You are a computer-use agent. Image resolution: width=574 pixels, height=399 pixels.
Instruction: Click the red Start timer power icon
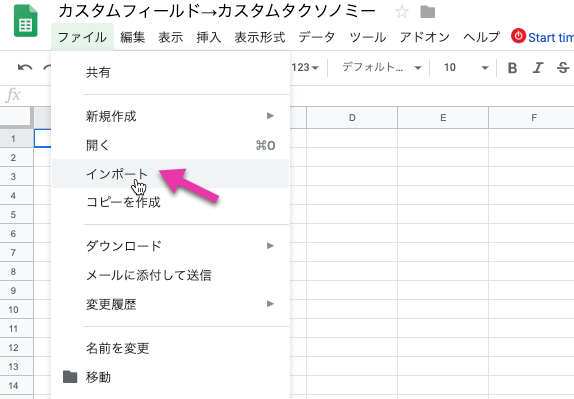(518, 36)
